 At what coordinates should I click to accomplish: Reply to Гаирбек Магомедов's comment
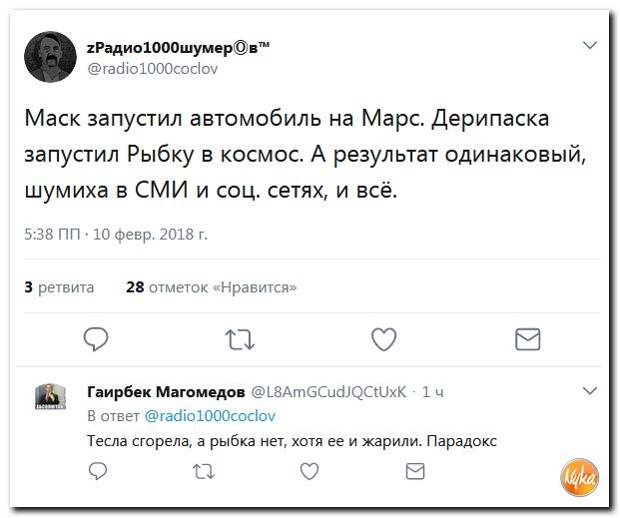(98, 471)
